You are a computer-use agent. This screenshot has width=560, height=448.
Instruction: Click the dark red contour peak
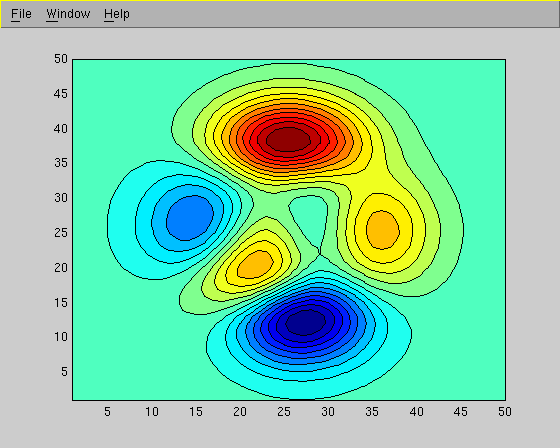click(289, 139)
